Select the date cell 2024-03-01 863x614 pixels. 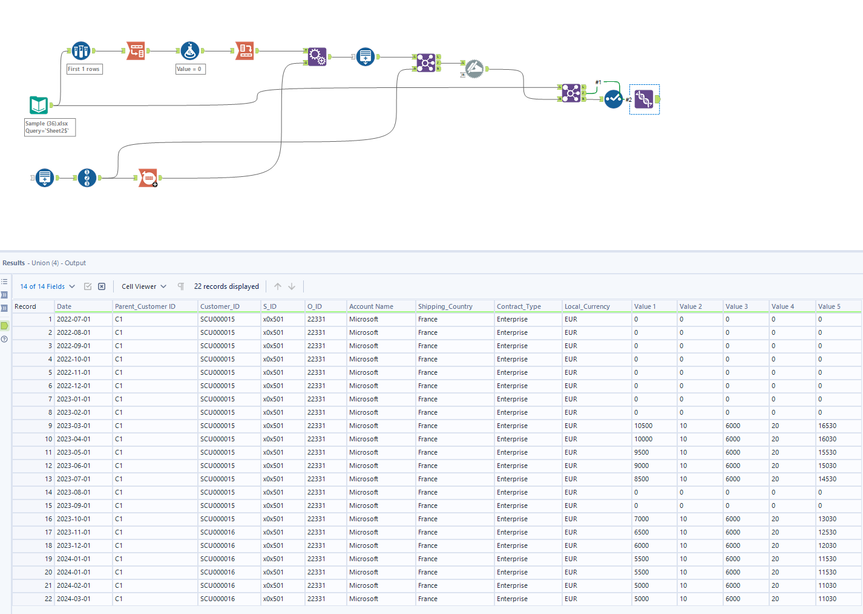84,599
